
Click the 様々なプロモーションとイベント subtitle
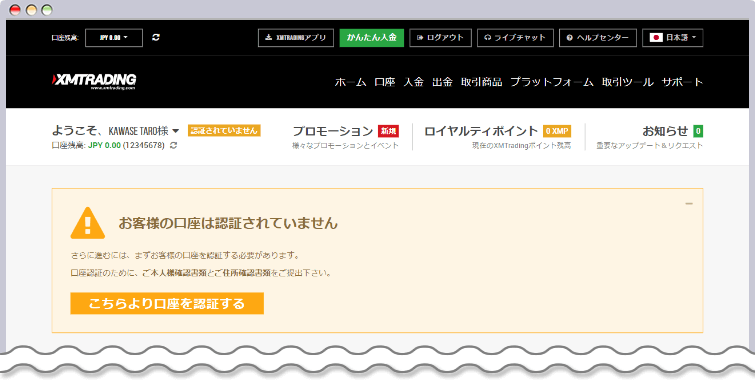pos(345,145)
